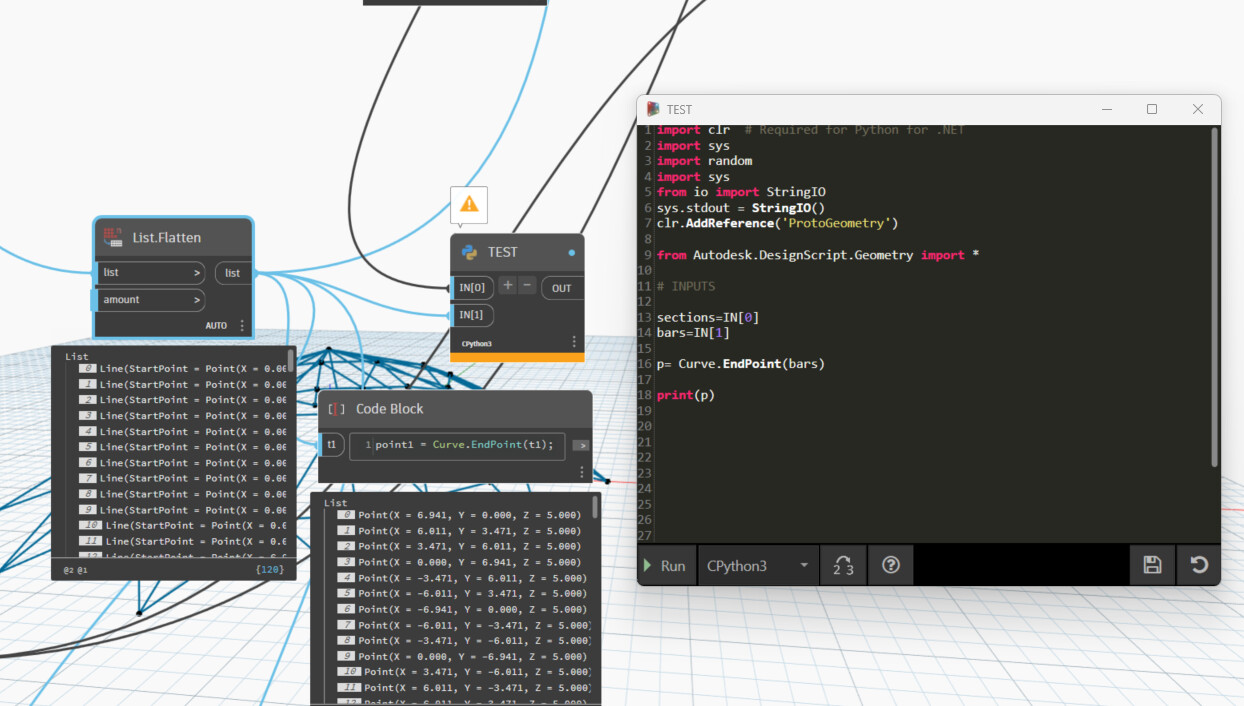
Task: Click the bracket icon on the Code Block node
Action: pos(334,408)
